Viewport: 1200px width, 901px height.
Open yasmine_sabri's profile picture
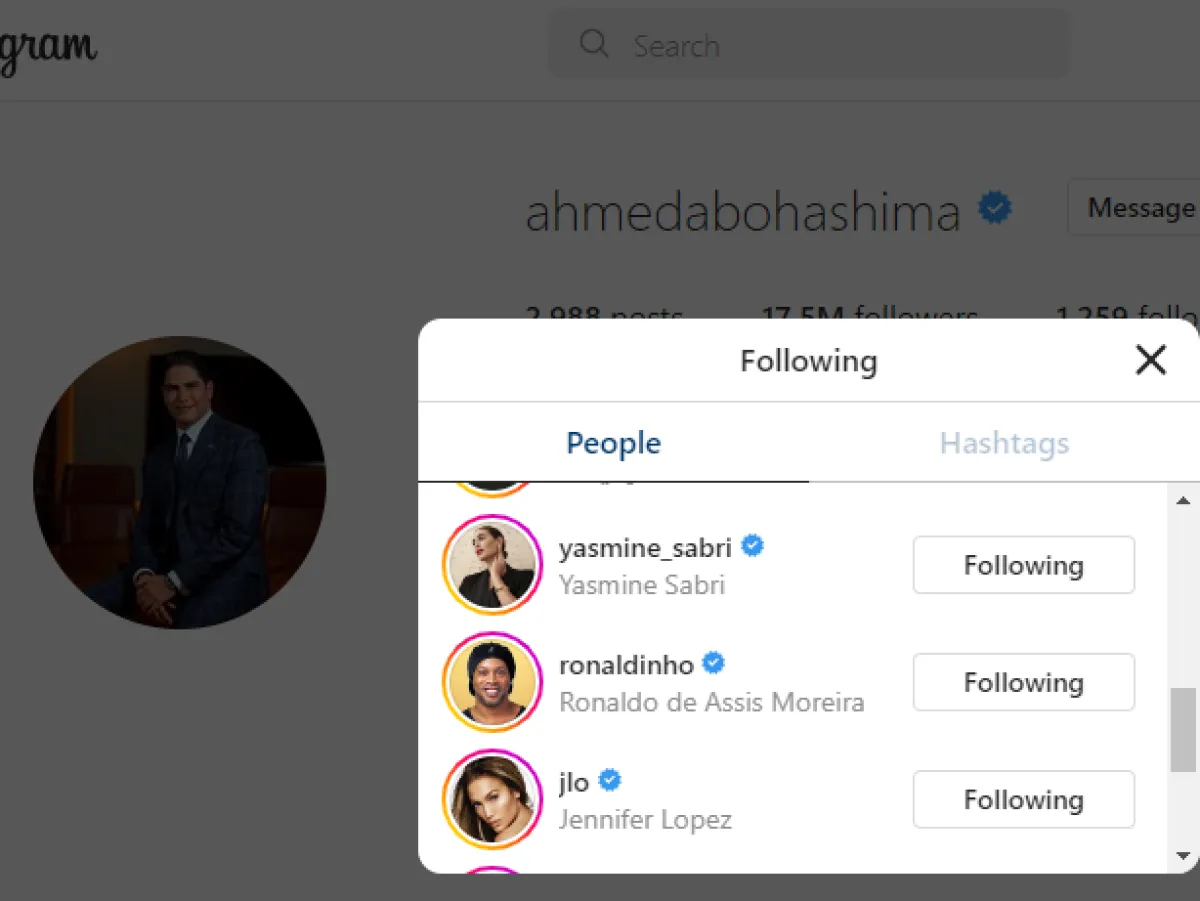[492, 565]
